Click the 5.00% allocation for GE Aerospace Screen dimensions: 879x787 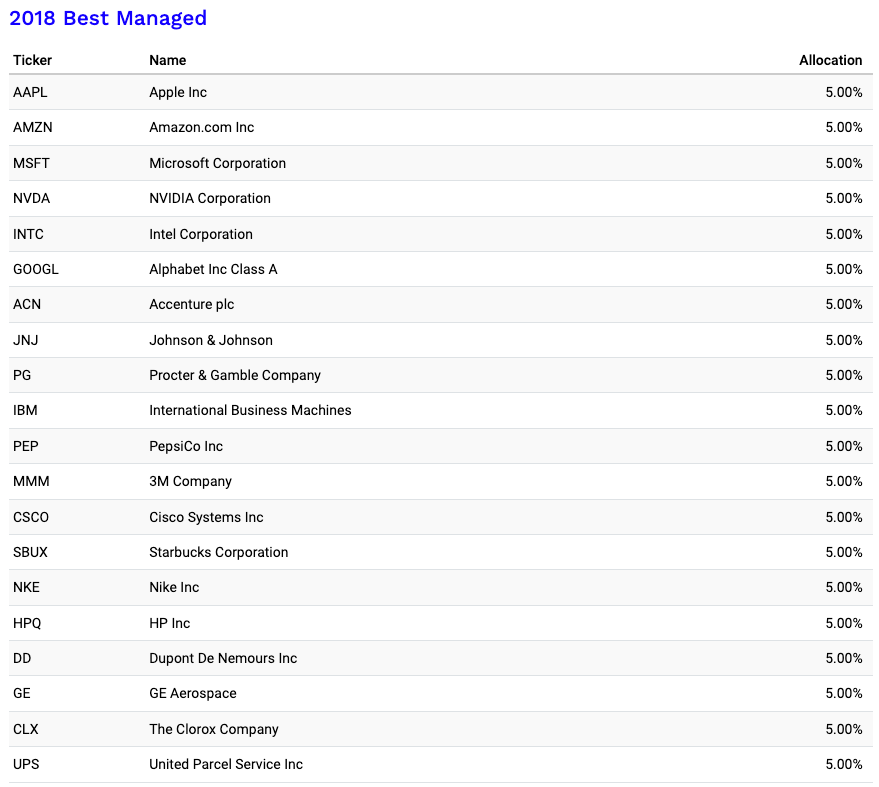pos(843,693)
